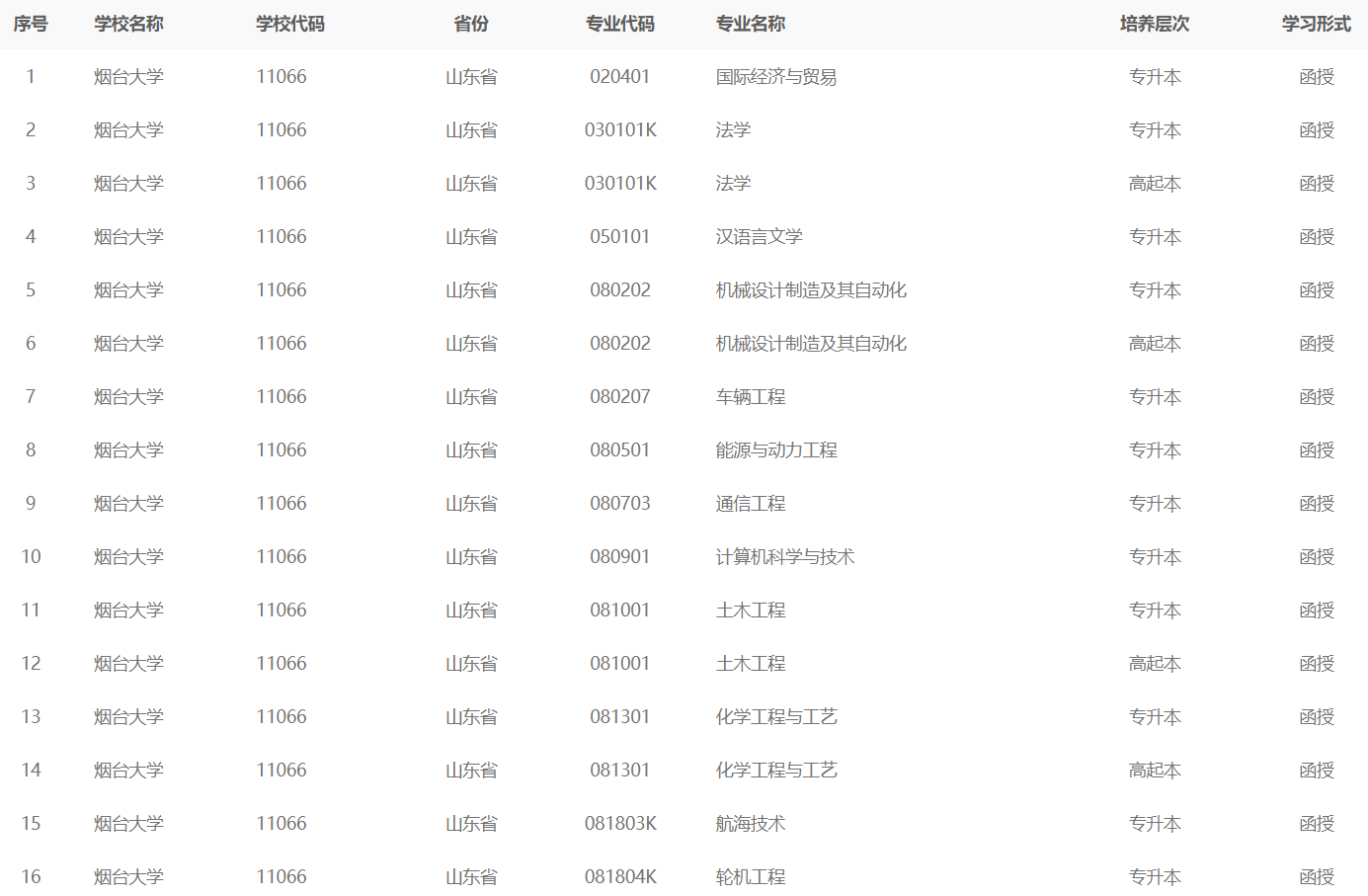Screen dimensions: 1368x896
Task: Select major name 航海技术
Action: pos(751,824)
